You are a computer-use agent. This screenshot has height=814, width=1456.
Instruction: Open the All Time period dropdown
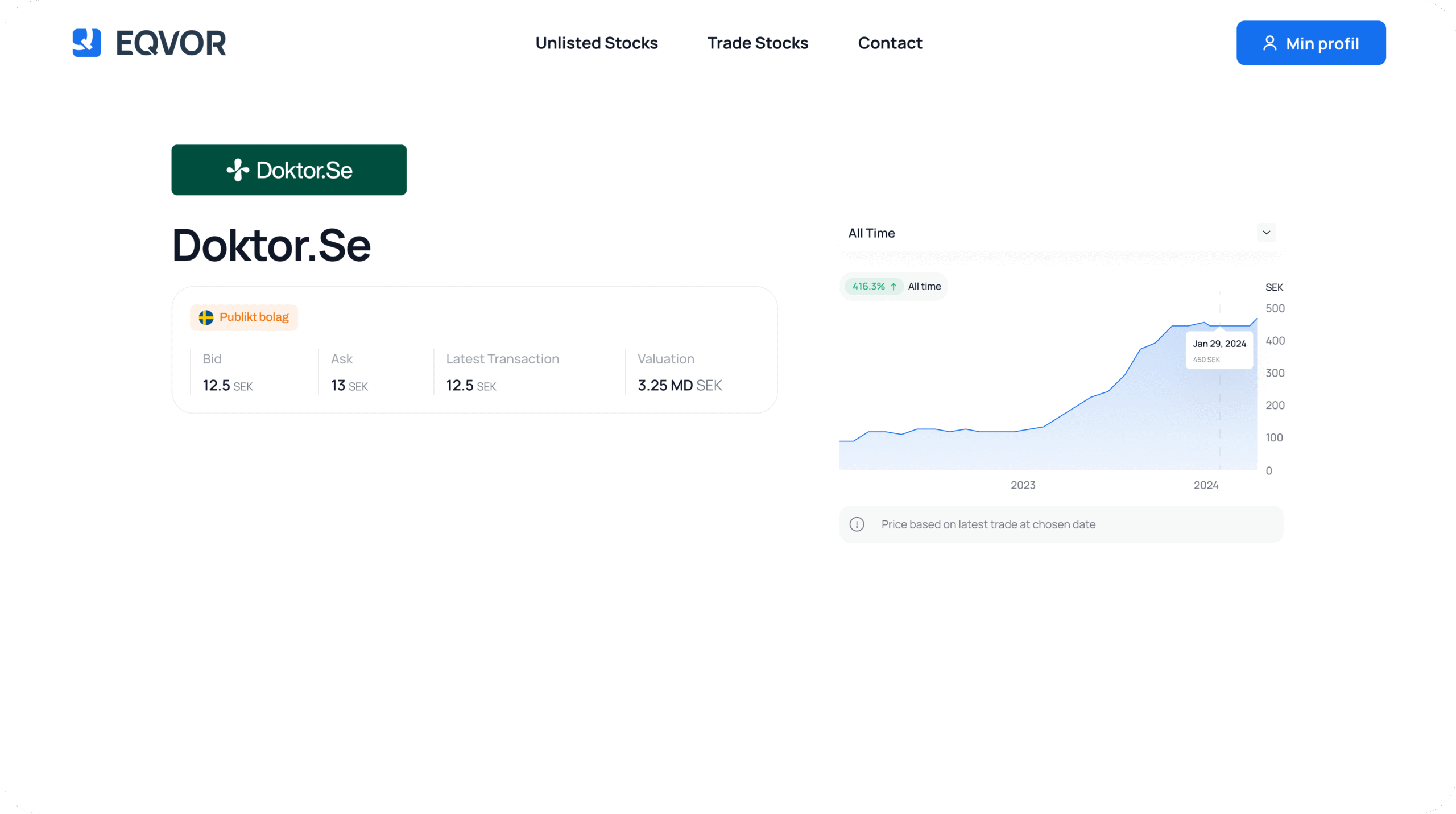coord(1061,233)
